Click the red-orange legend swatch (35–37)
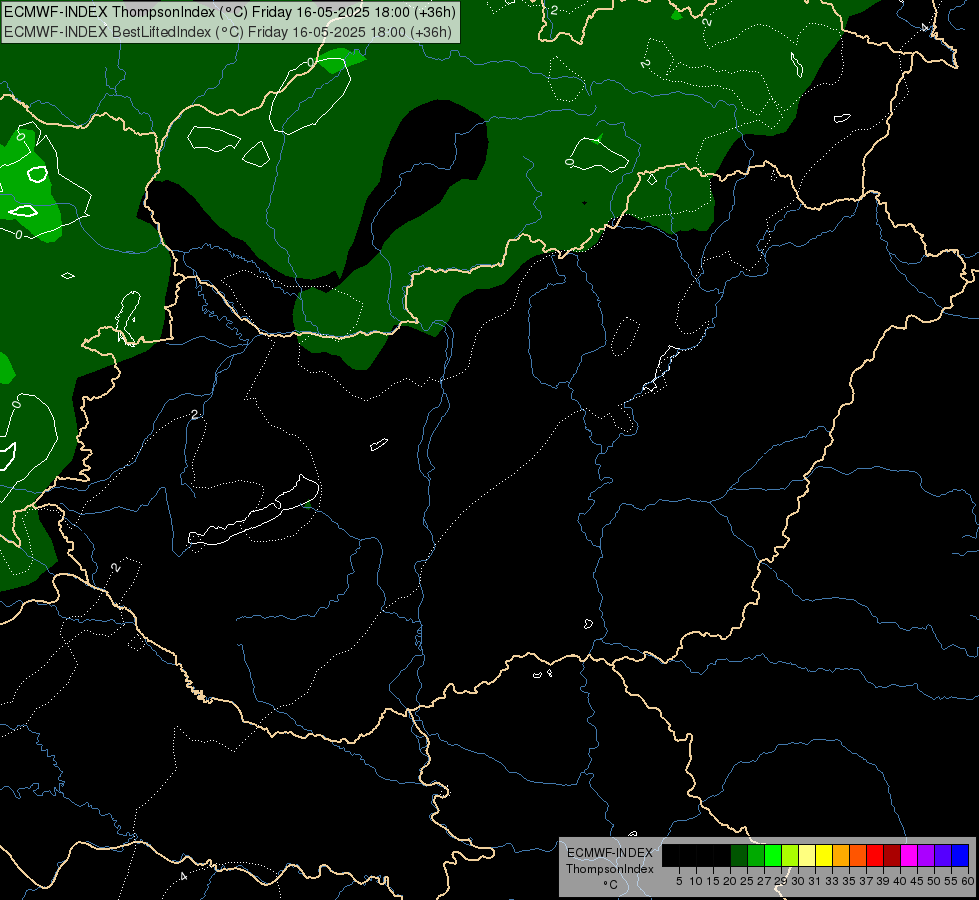Screen dimensions: 979x900 (x=858, y=855)
